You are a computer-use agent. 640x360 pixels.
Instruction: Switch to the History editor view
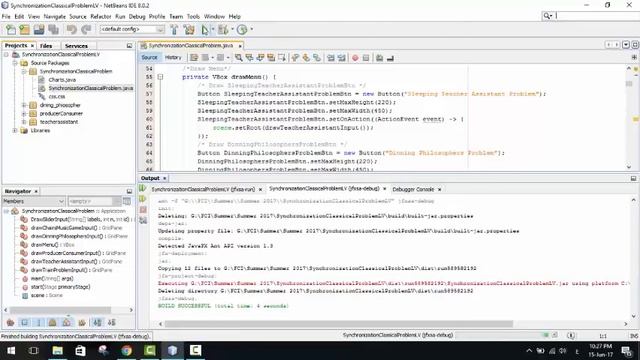pos(173,58)
